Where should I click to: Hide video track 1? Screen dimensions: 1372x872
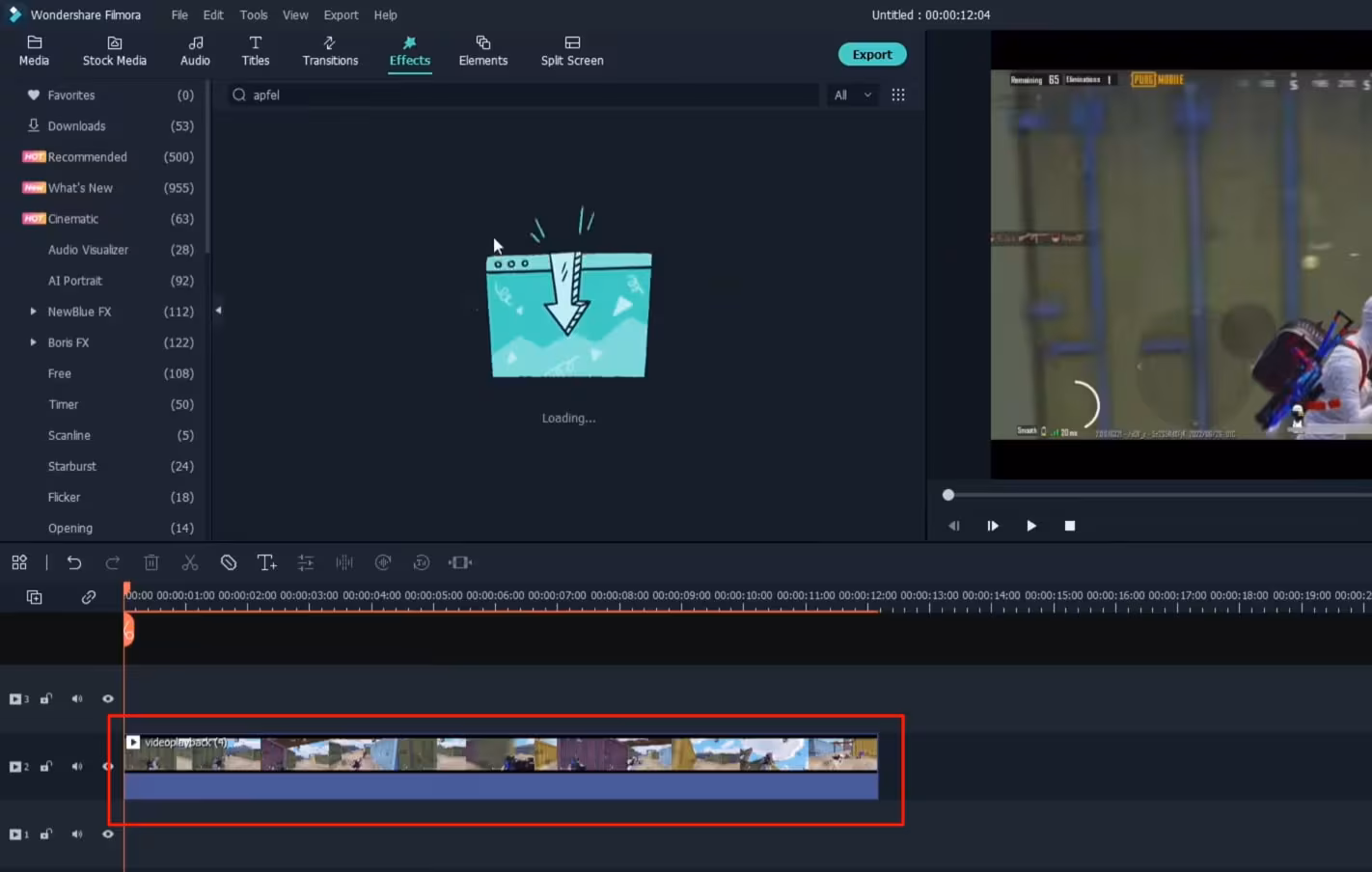108,833
